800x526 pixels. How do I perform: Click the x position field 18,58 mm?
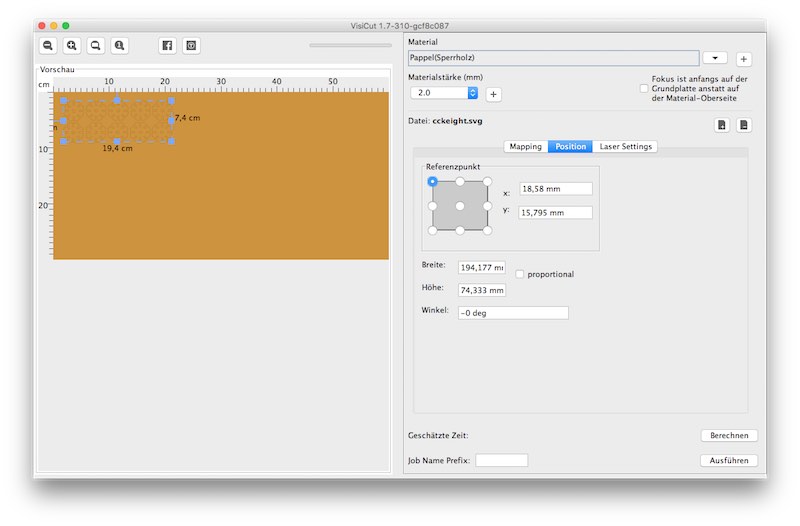click(x=556, y=189)
